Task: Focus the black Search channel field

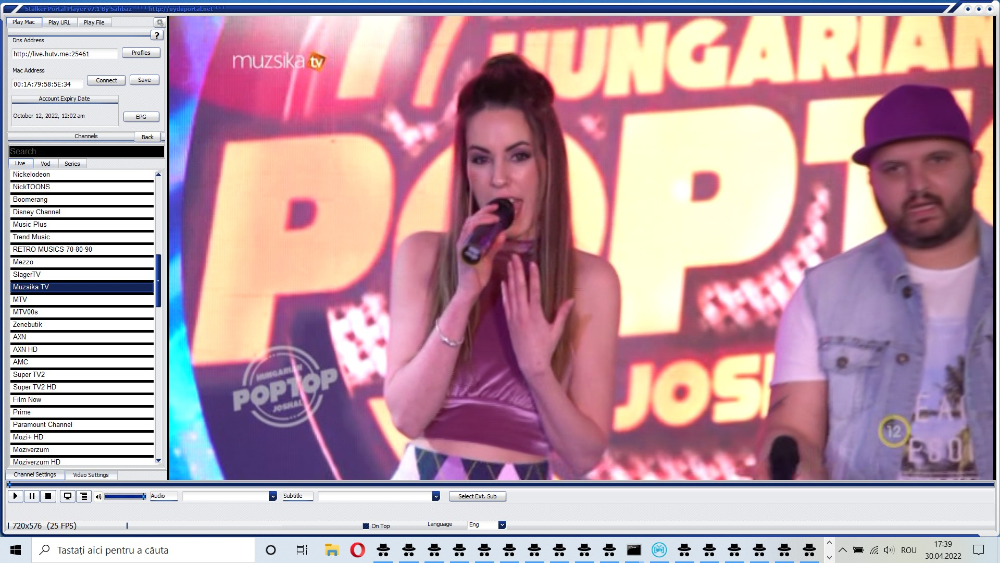Action: click(x=86, y=152)
